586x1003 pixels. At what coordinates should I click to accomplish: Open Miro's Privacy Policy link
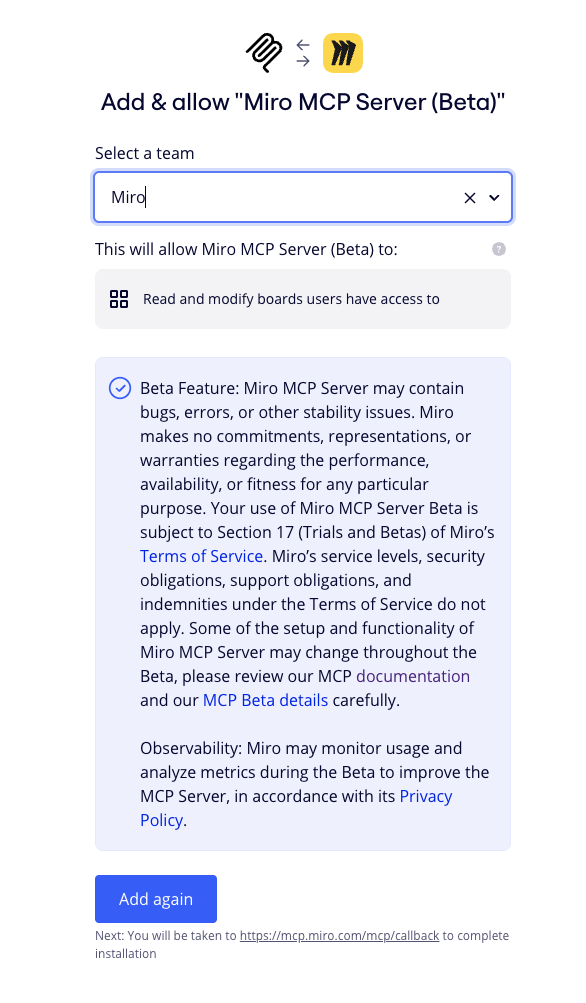(x=426, y=796)
